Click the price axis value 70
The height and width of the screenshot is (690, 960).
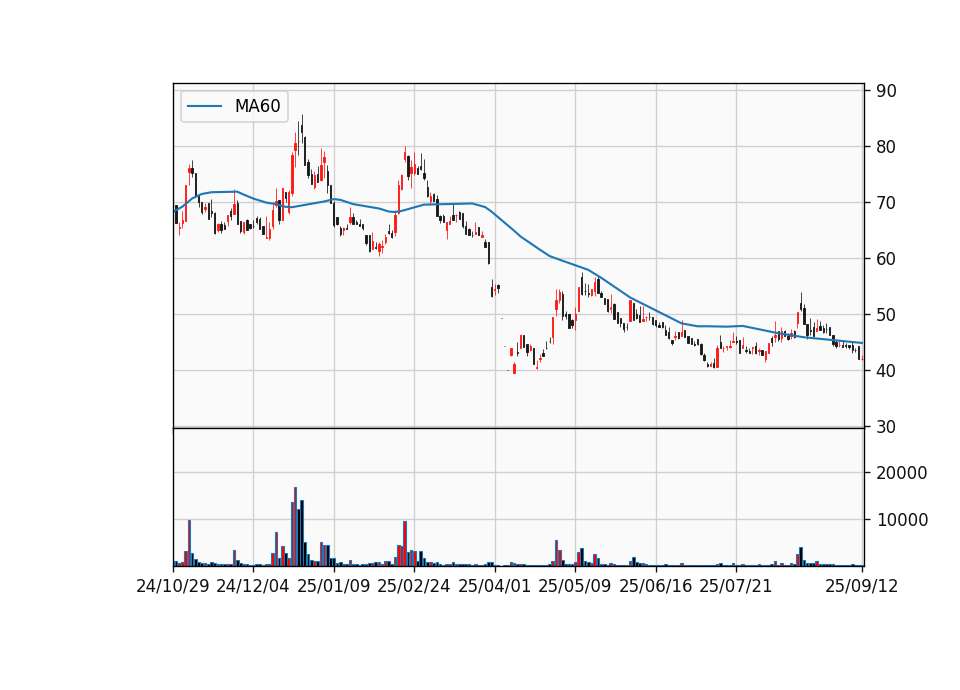887,203
